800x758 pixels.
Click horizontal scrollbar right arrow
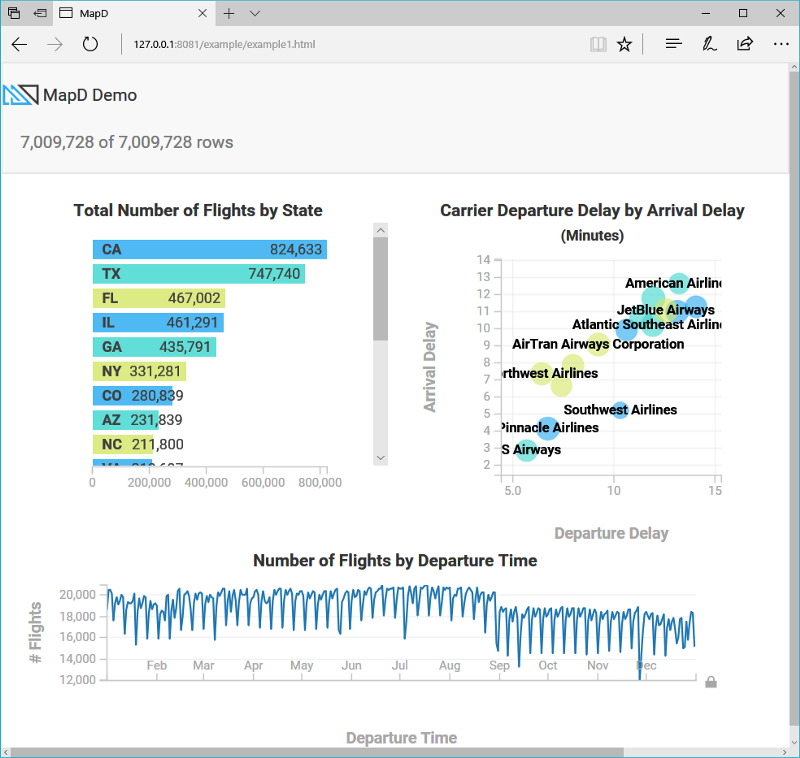point(785,752)
